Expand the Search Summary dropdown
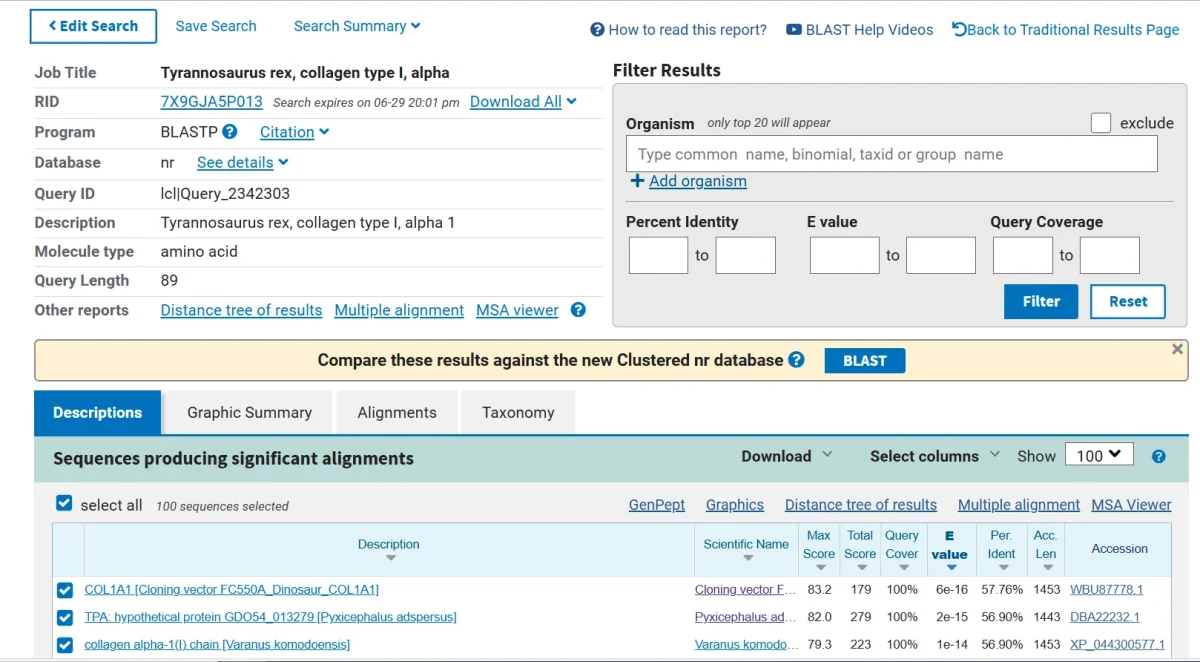The height and width of the screenshot is (662, 1200). click(357, 26)
